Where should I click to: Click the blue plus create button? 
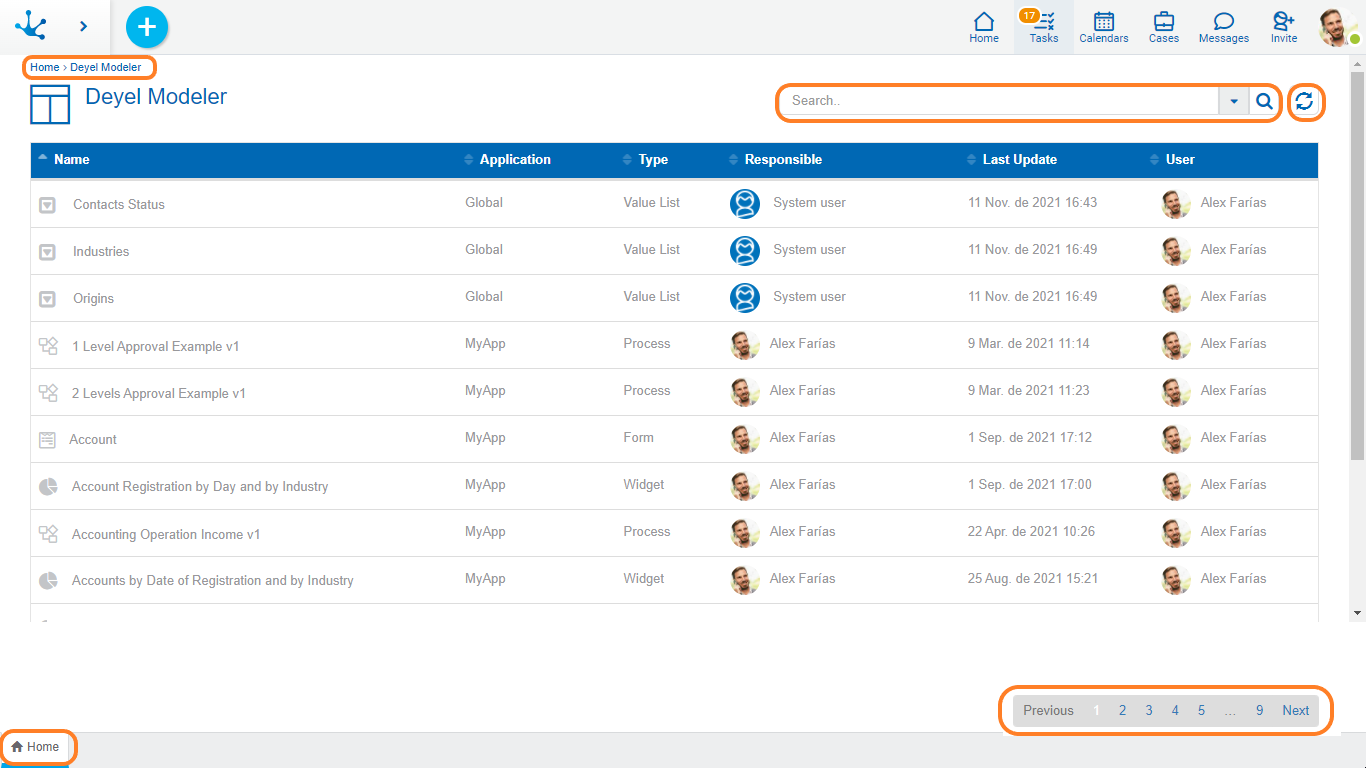coord(147,27)
